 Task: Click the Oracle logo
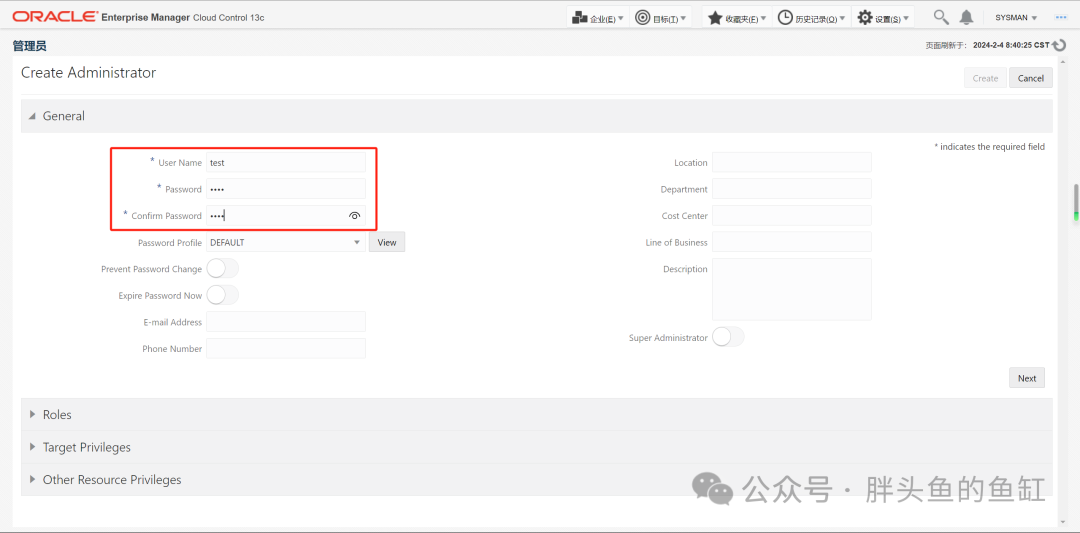[55, 17]
